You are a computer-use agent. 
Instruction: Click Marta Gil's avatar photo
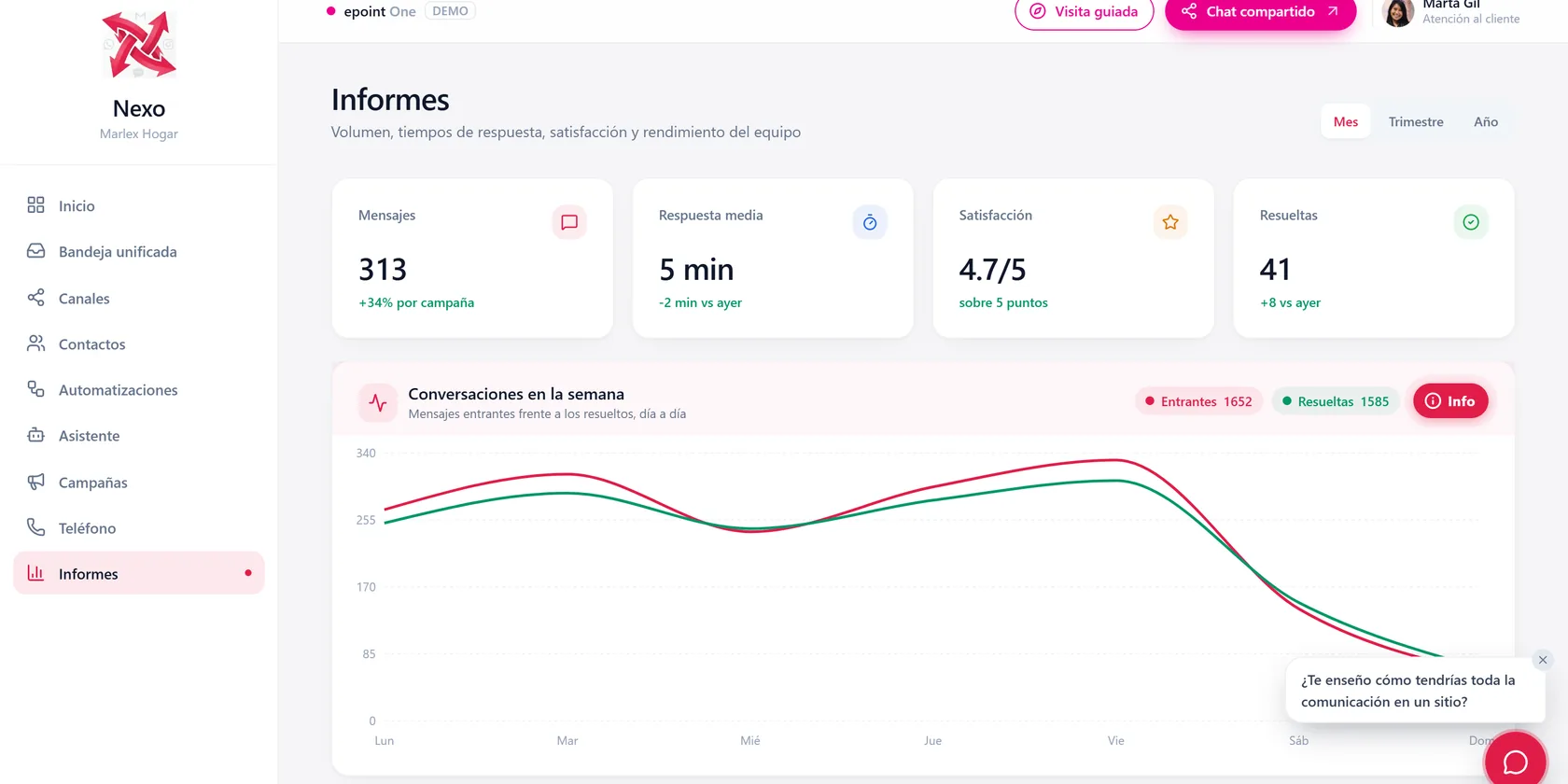tap(1398, 12)
